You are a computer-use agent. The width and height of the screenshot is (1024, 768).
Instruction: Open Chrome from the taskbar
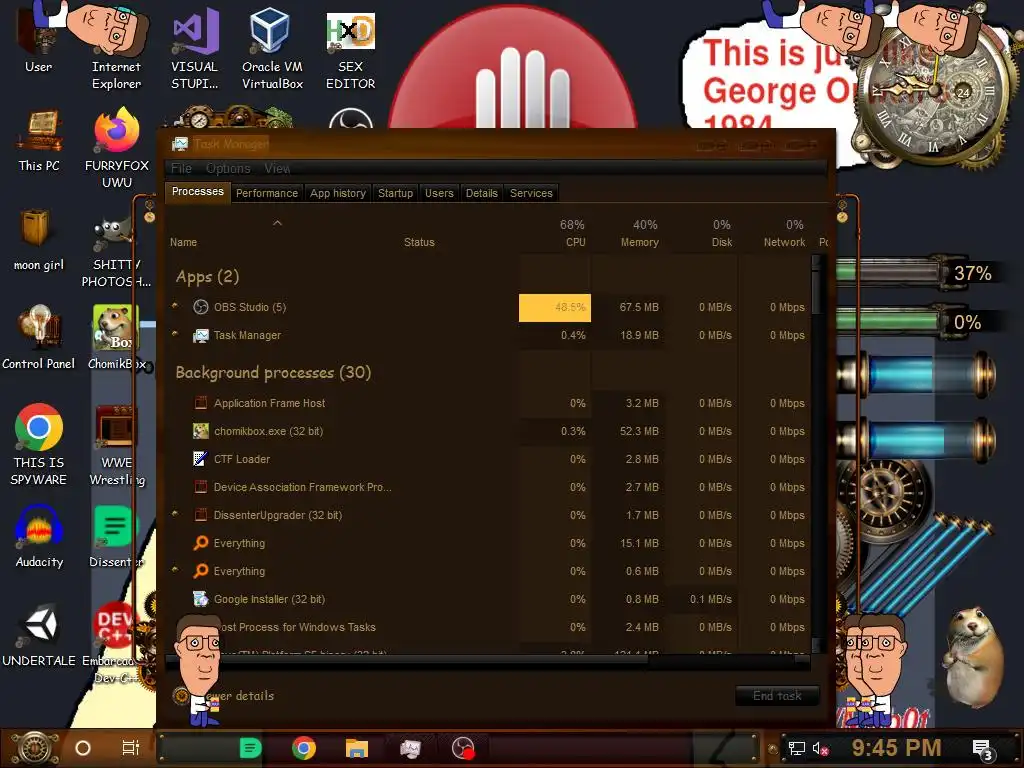[x=304, y=748]
